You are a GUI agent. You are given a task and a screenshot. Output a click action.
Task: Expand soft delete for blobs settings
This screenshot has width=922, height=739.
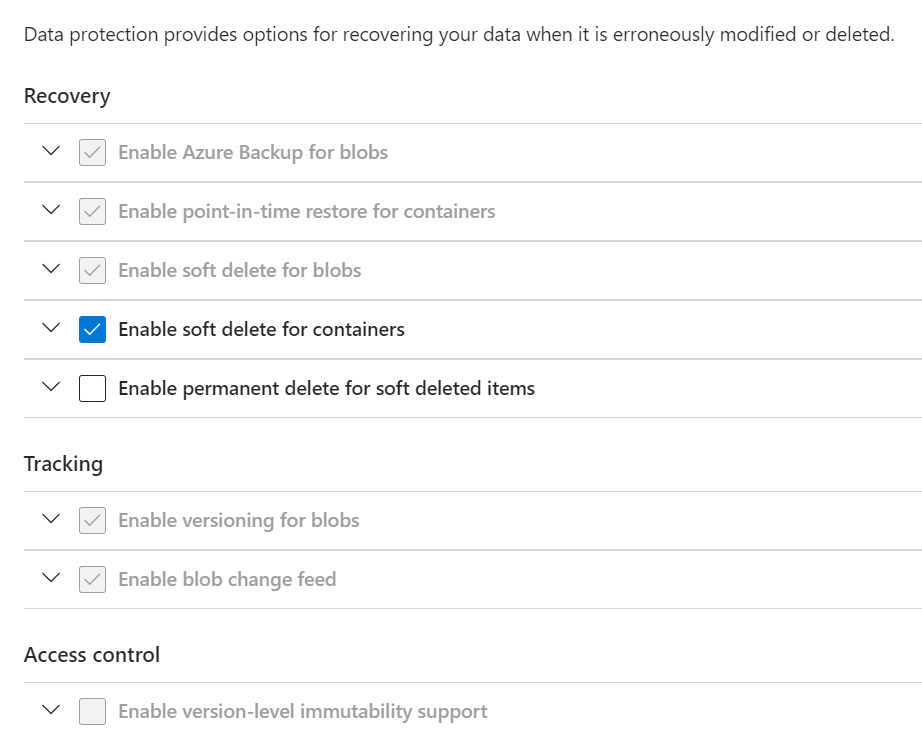click(x=52, y=270)
